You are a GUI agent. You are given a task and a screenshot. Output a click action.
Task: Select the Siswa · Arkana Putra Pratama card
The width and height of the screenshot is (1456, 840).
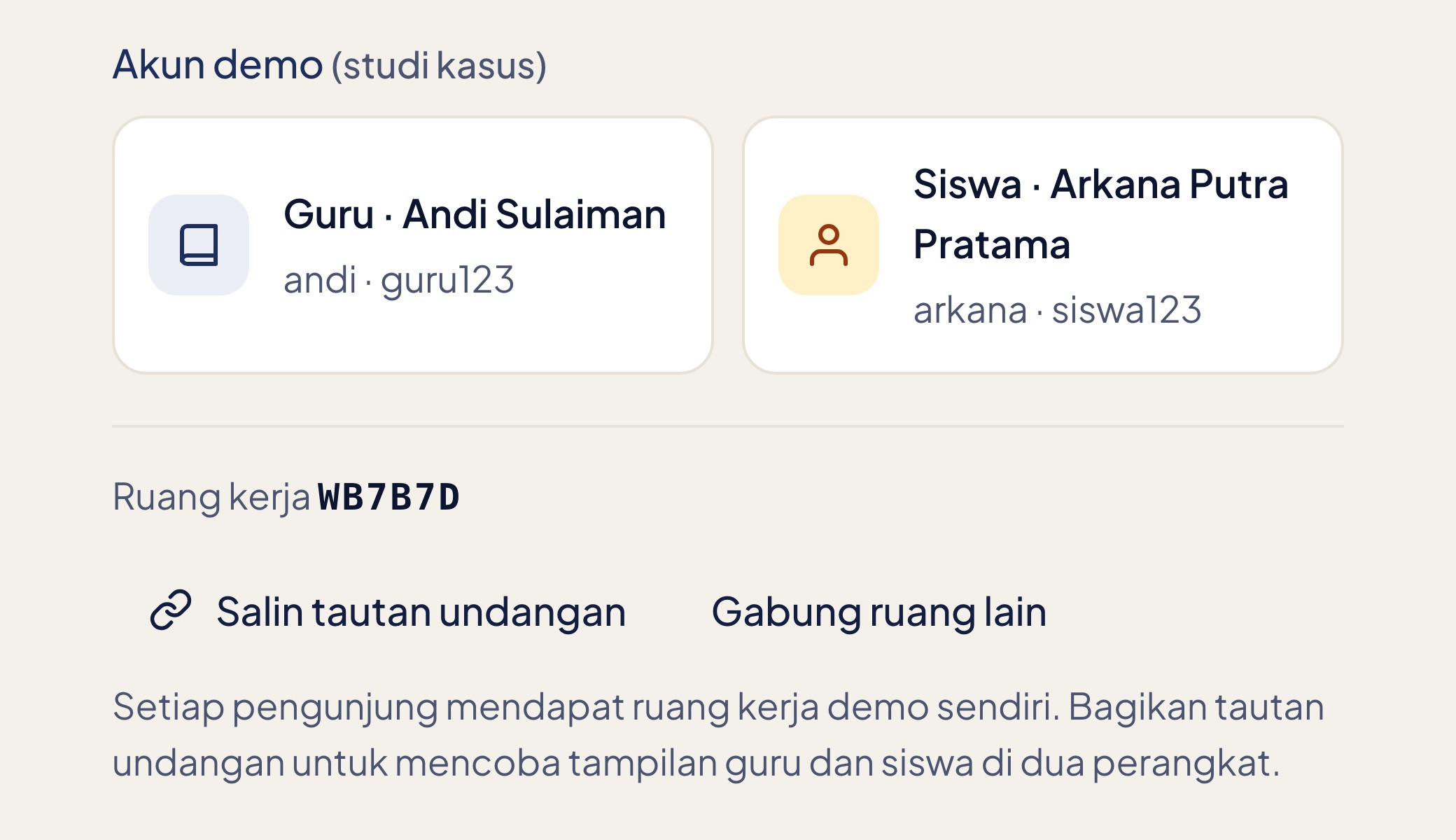(x=1043, y=245)
